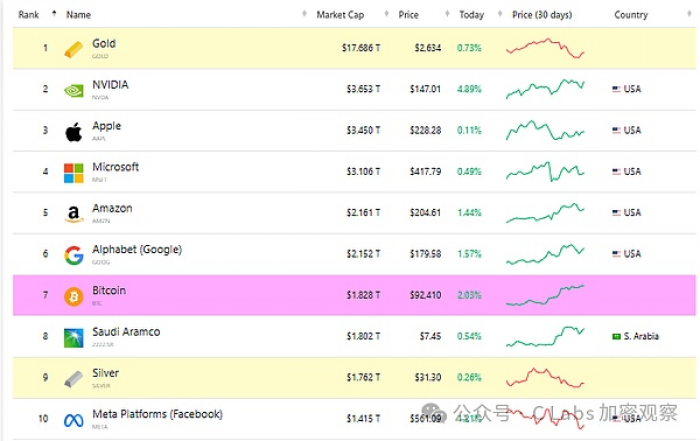
Task: Click Silver price $31.30
Action: click(428, 378)
